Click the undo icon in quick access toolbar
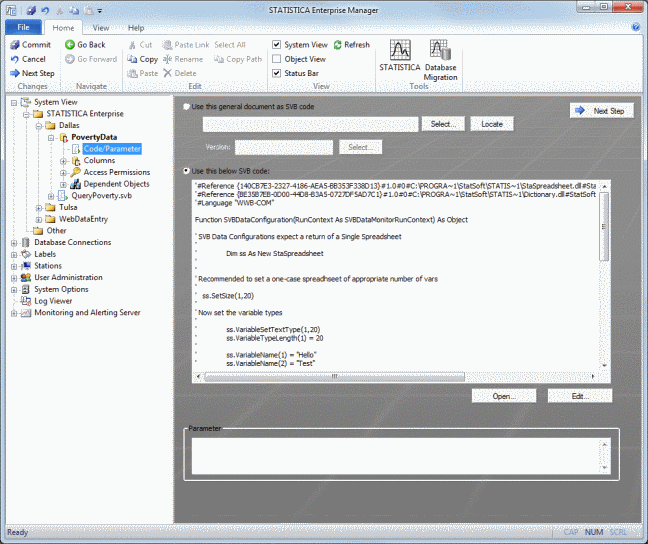The height and width of the screenshot is (544, 648). click(45, 10)
